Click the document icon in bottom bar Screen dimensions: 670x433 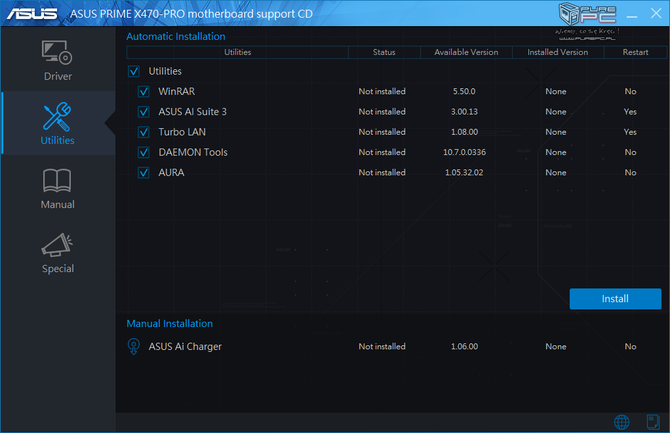tap(653, 422)
